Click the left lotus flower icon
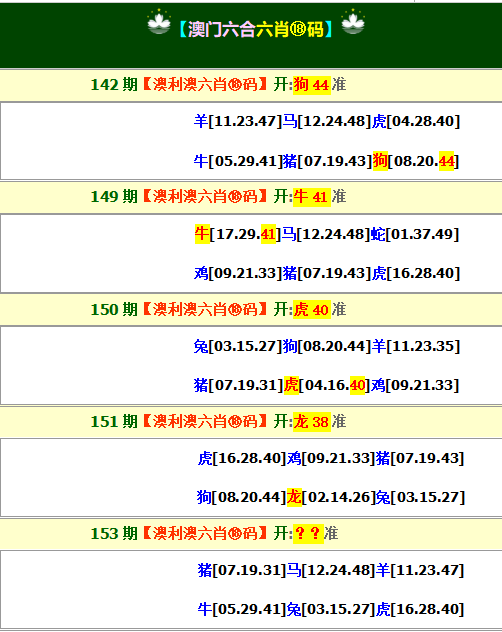 coord(158,21)
